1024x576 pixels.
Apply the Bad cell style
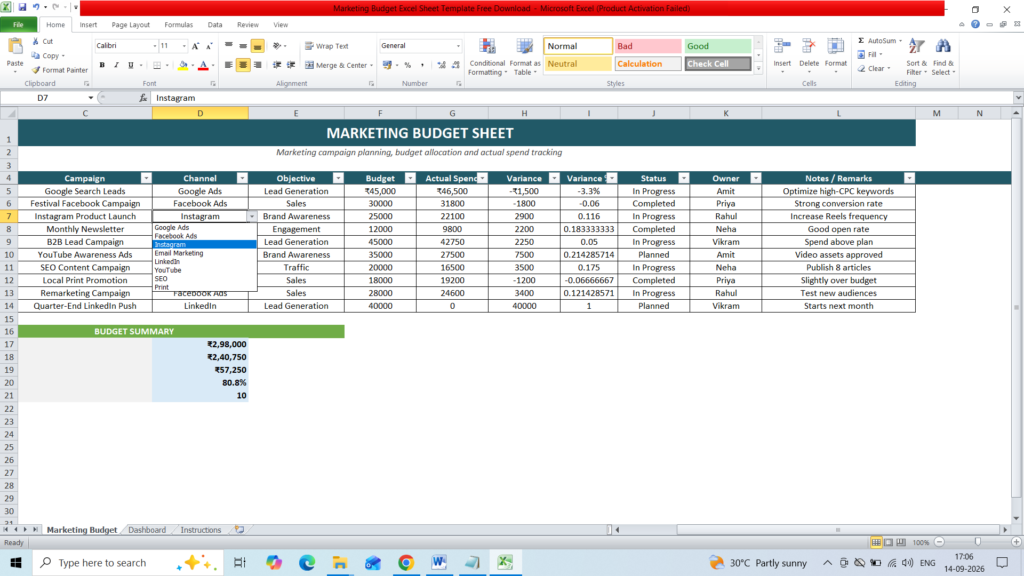point(648,46)
